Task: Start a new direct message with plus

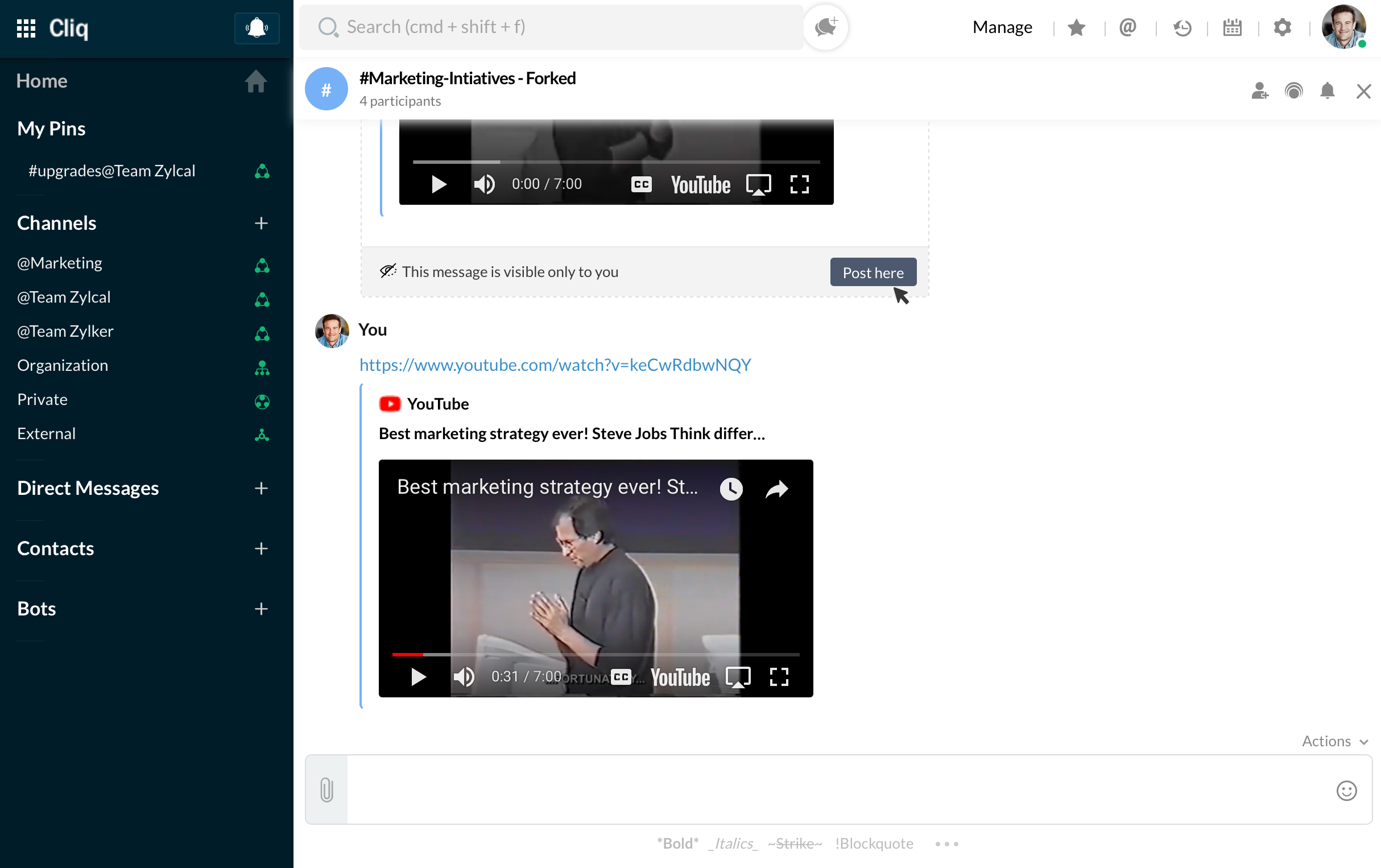Action: (x=262, y=488)
